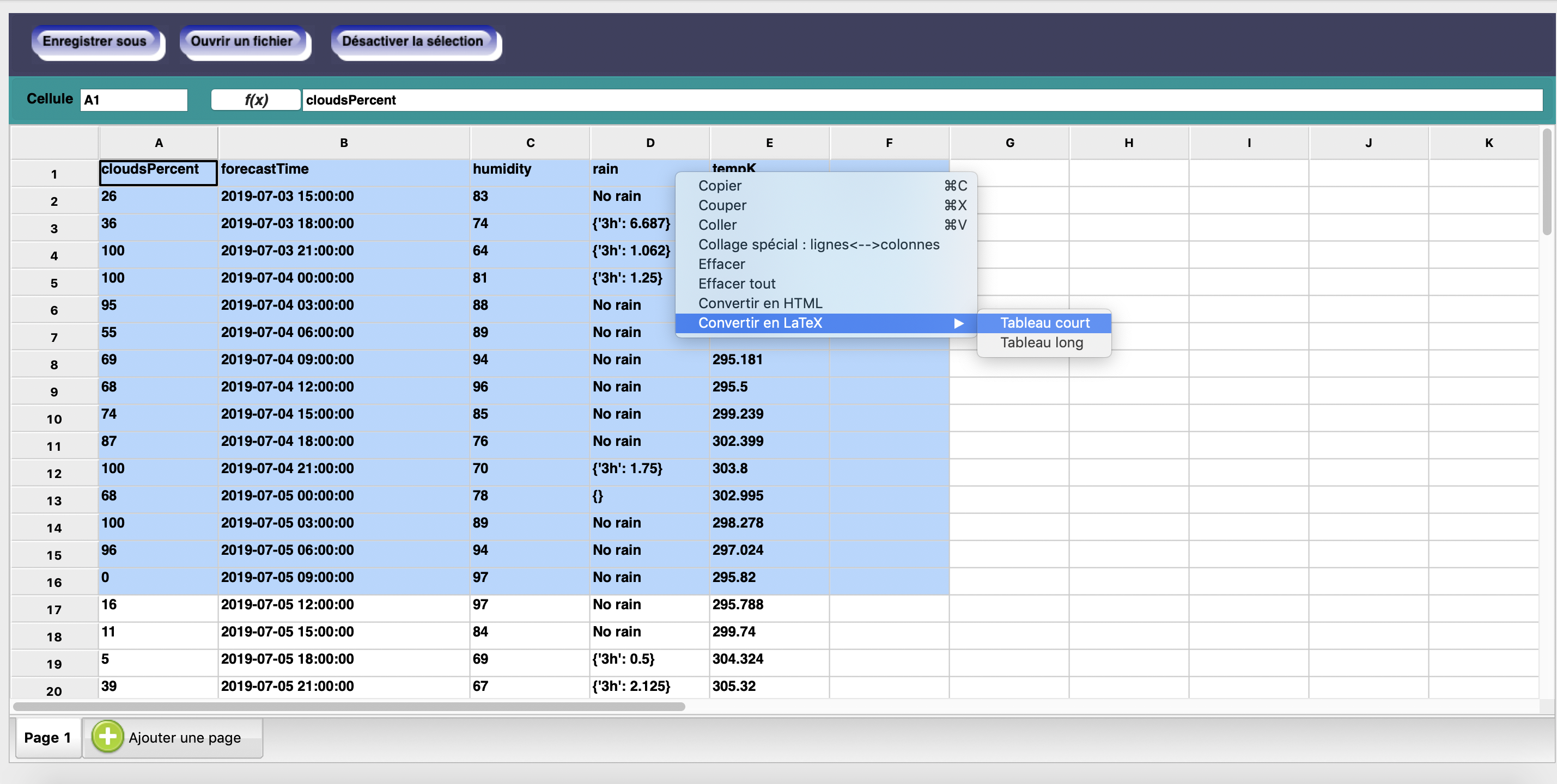Expand the Convertir en LaTeX submenu arrow

(959, 323)
